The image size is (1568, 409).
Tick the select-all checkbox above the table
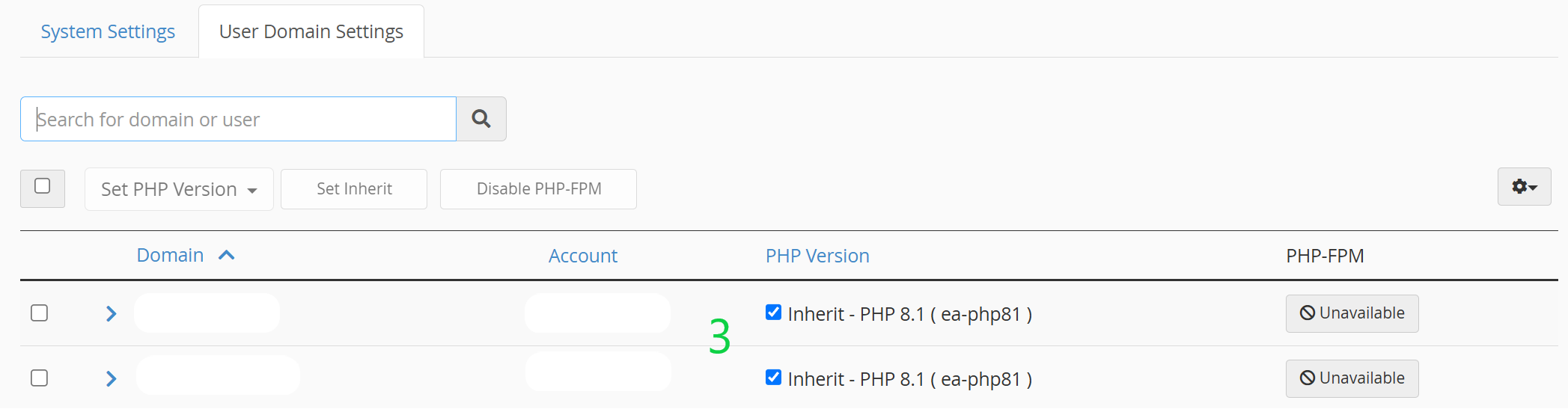(x=43, y=186)
